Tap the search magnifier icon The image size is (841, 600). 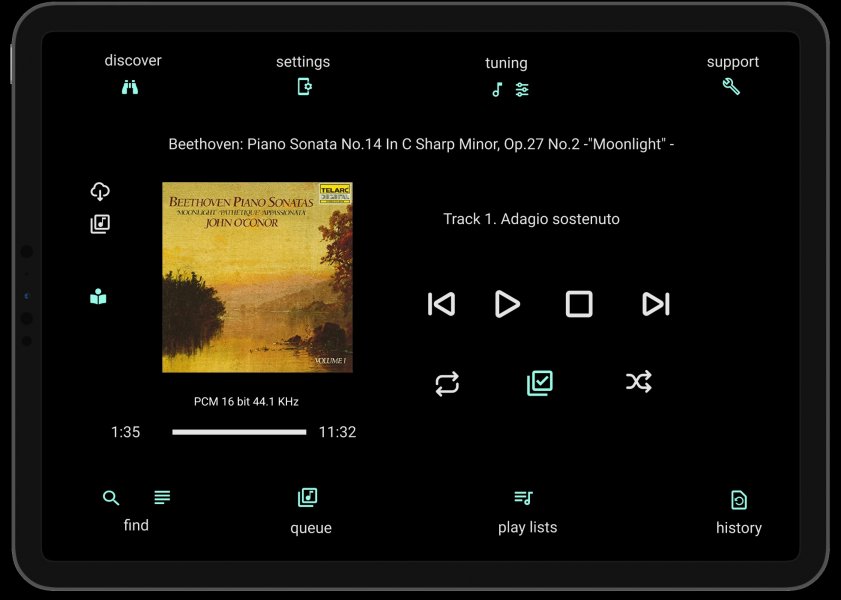111,498
